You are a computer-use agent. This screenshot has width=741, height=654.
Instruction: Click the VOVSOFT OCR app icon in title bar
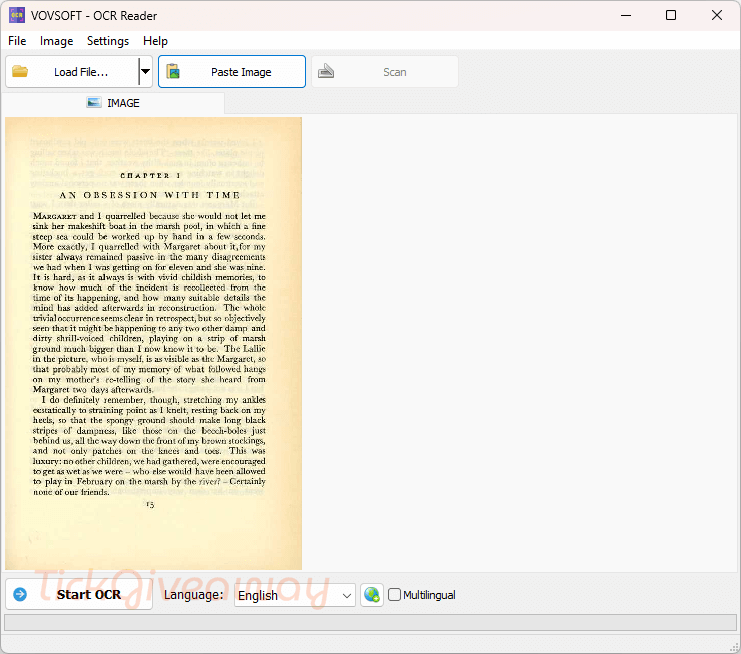tap(17, 15)
